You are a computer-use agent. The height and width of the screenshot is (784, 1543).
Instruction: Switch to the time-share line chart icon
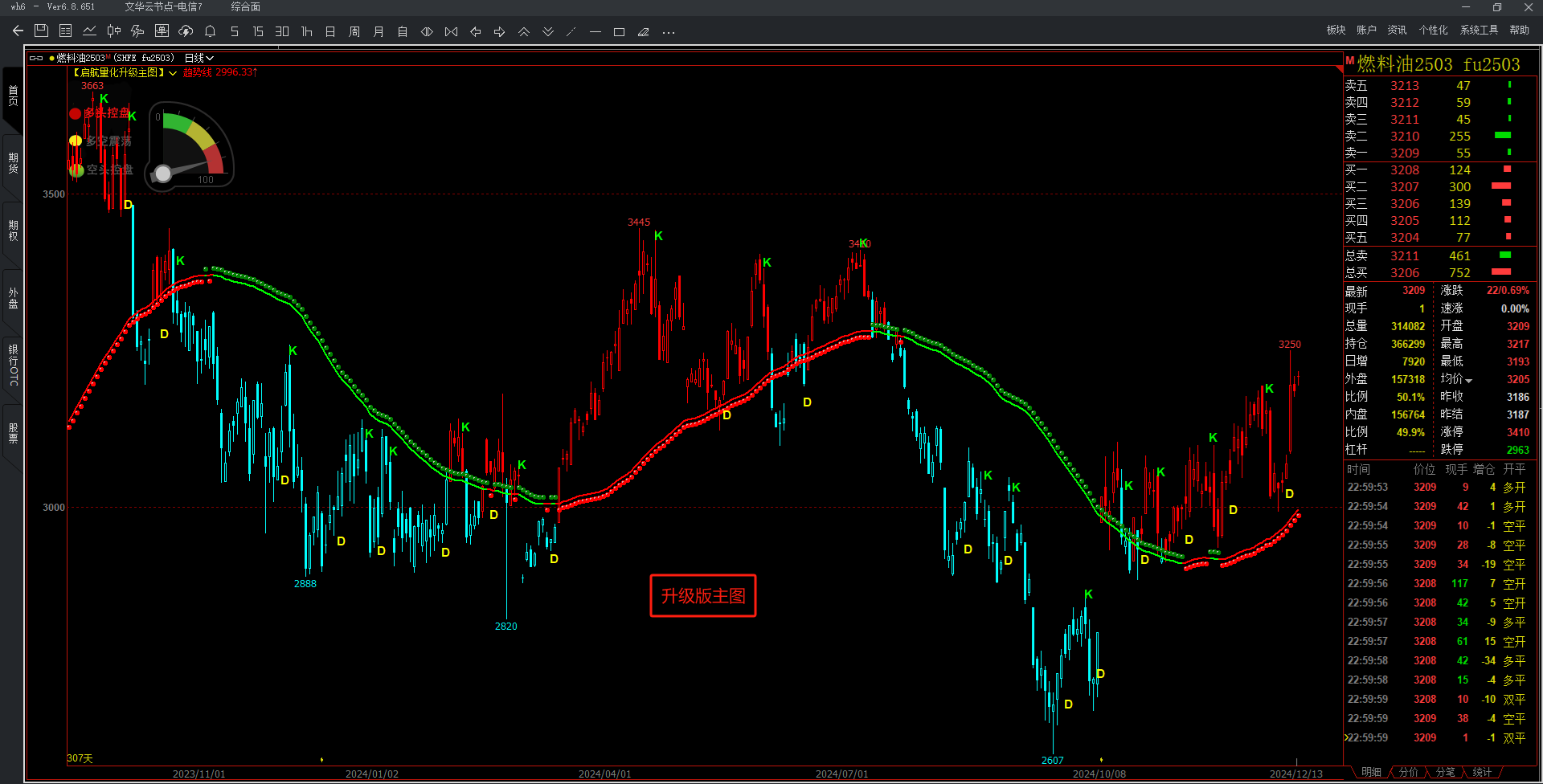(90, 31)
